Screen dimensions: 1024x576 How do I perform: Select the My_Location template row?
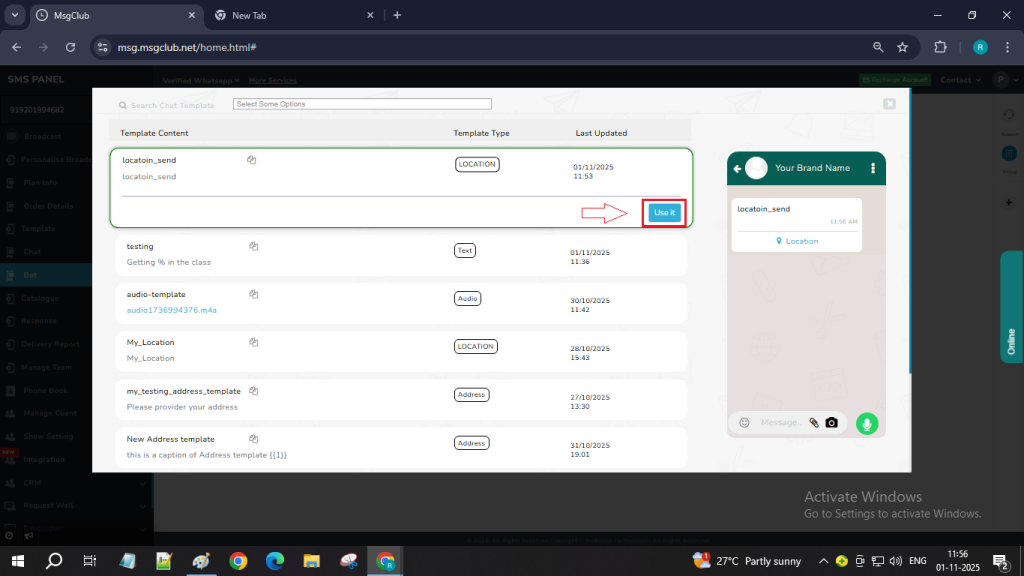pos(400,350)
